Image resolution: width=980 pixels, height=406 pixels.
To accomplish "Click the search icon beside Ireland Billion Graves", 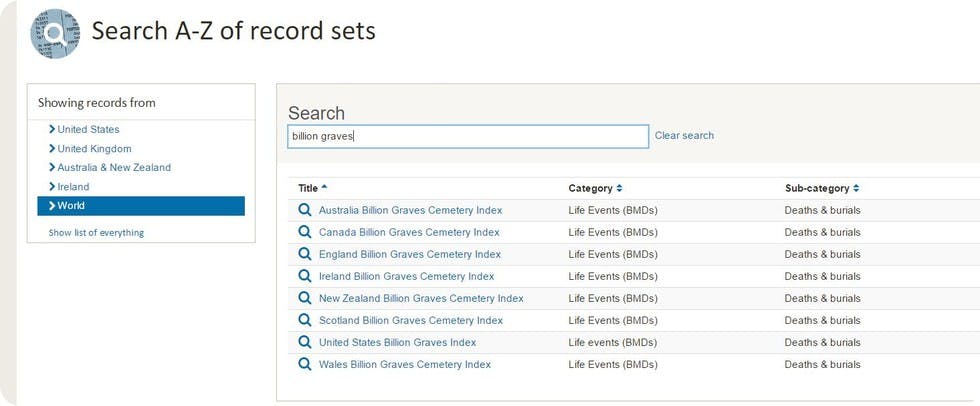I will (x=305, y=276).
